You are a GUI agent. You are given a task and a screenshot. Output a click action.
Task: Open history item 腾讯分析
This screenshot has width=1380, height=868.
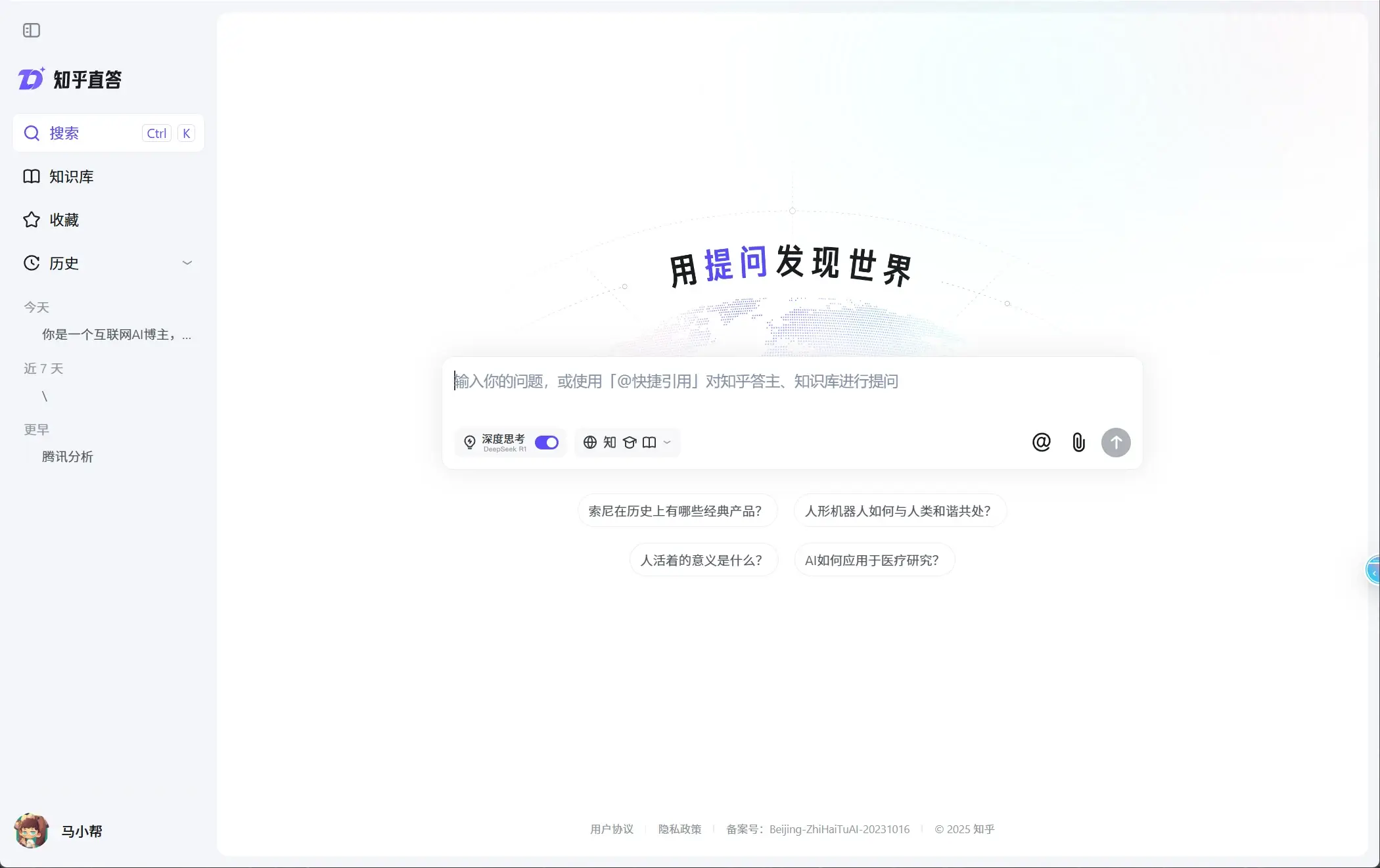coord(67,457)
